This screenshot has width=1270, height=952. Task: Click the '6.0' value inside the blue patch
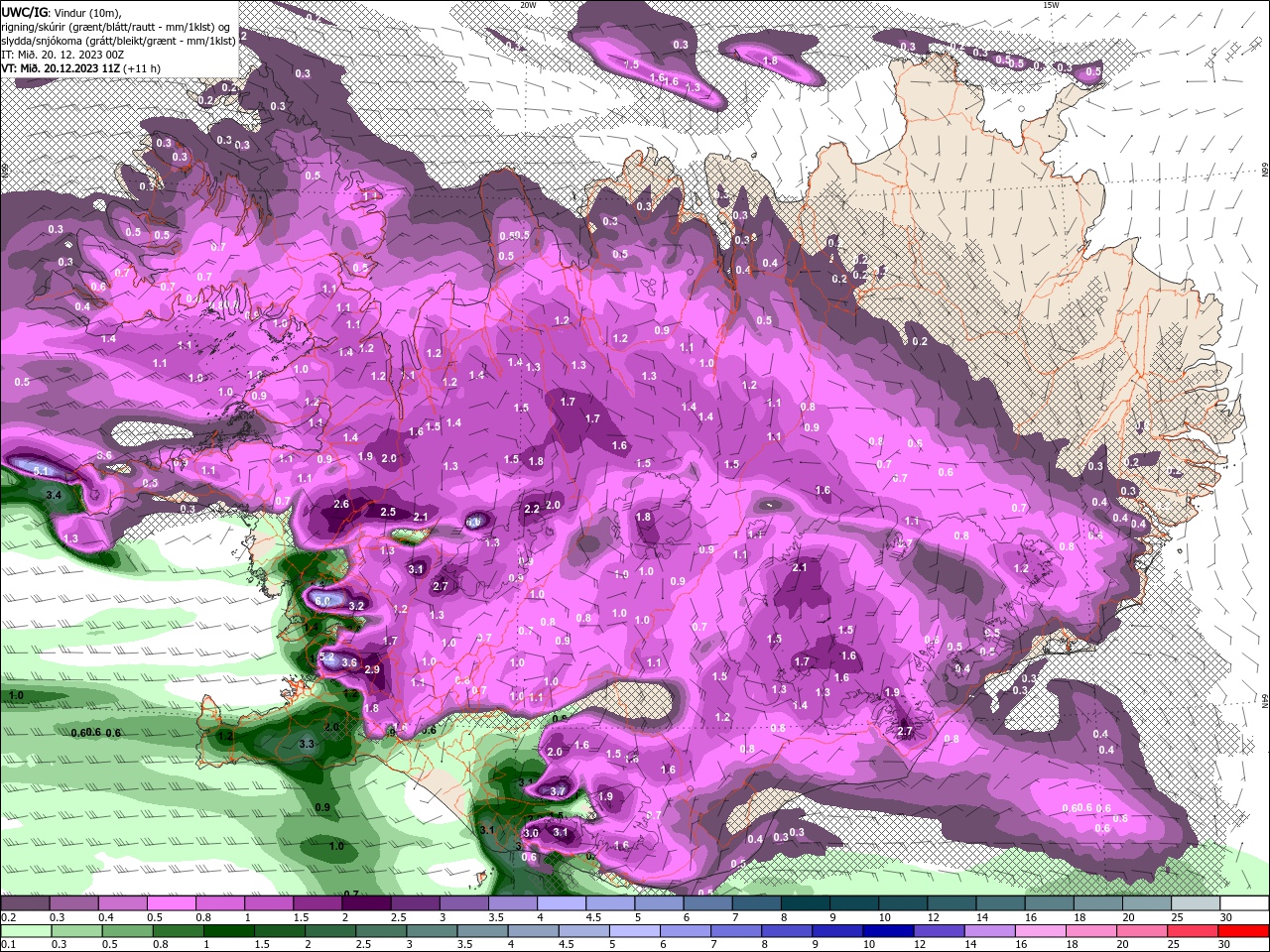[323, 601]
